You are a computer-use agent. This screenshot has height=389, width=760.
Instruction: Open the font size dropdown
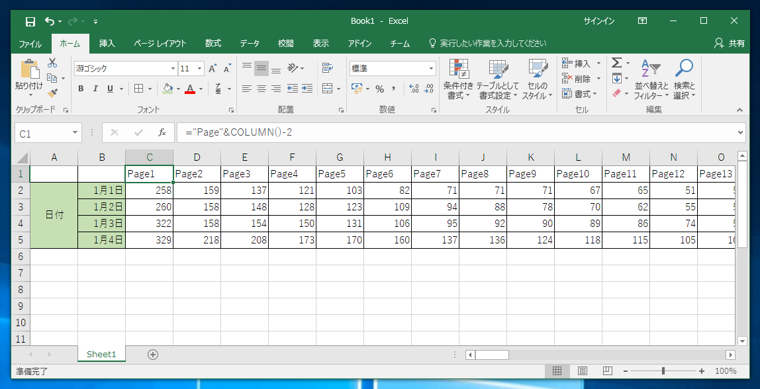(199, 69)
